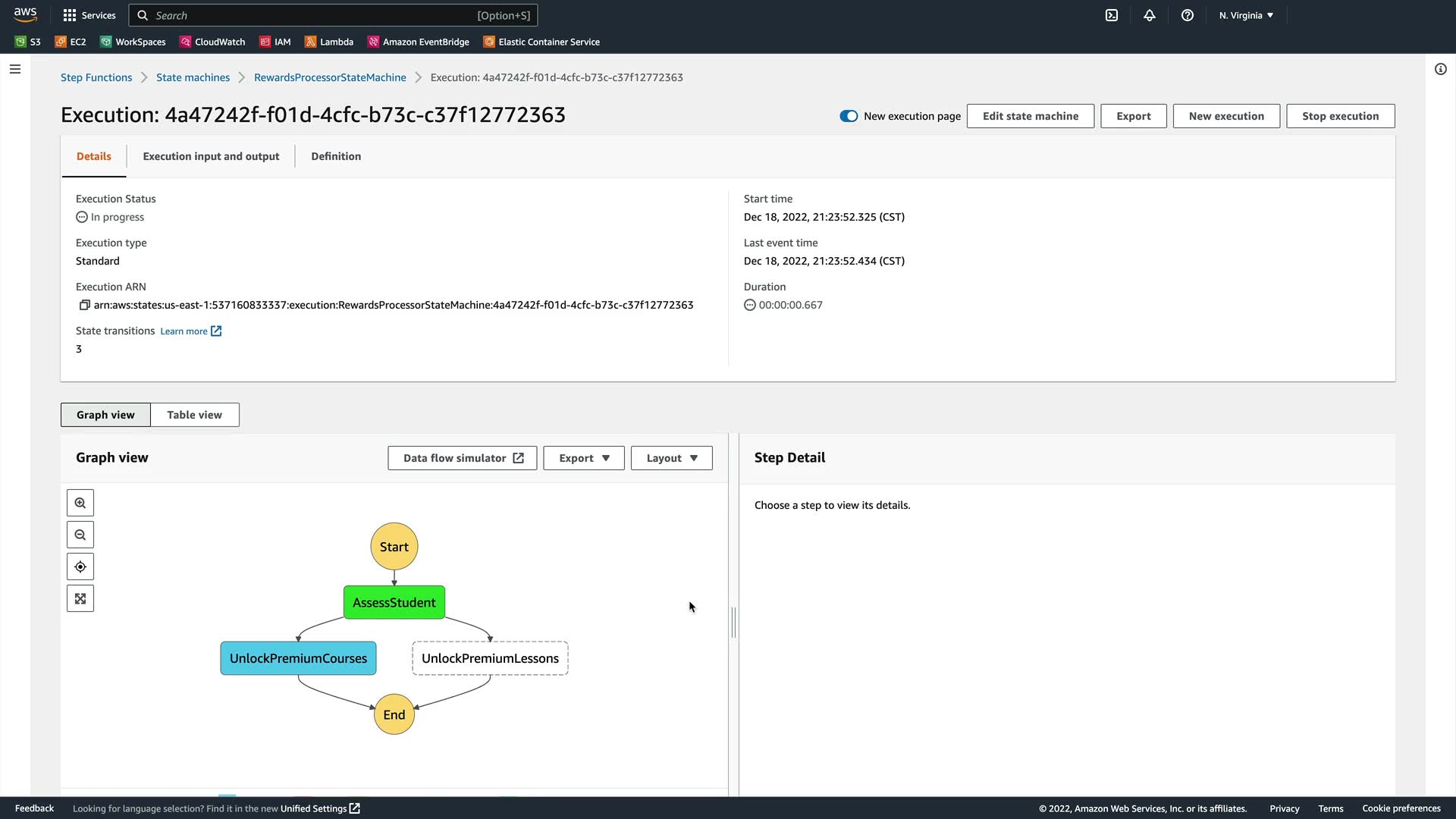Image resolution: width=1456 pixels, height=819 pixels.
Task: Expand the graph Export dropdown
Action: click(x=584, y=458)
